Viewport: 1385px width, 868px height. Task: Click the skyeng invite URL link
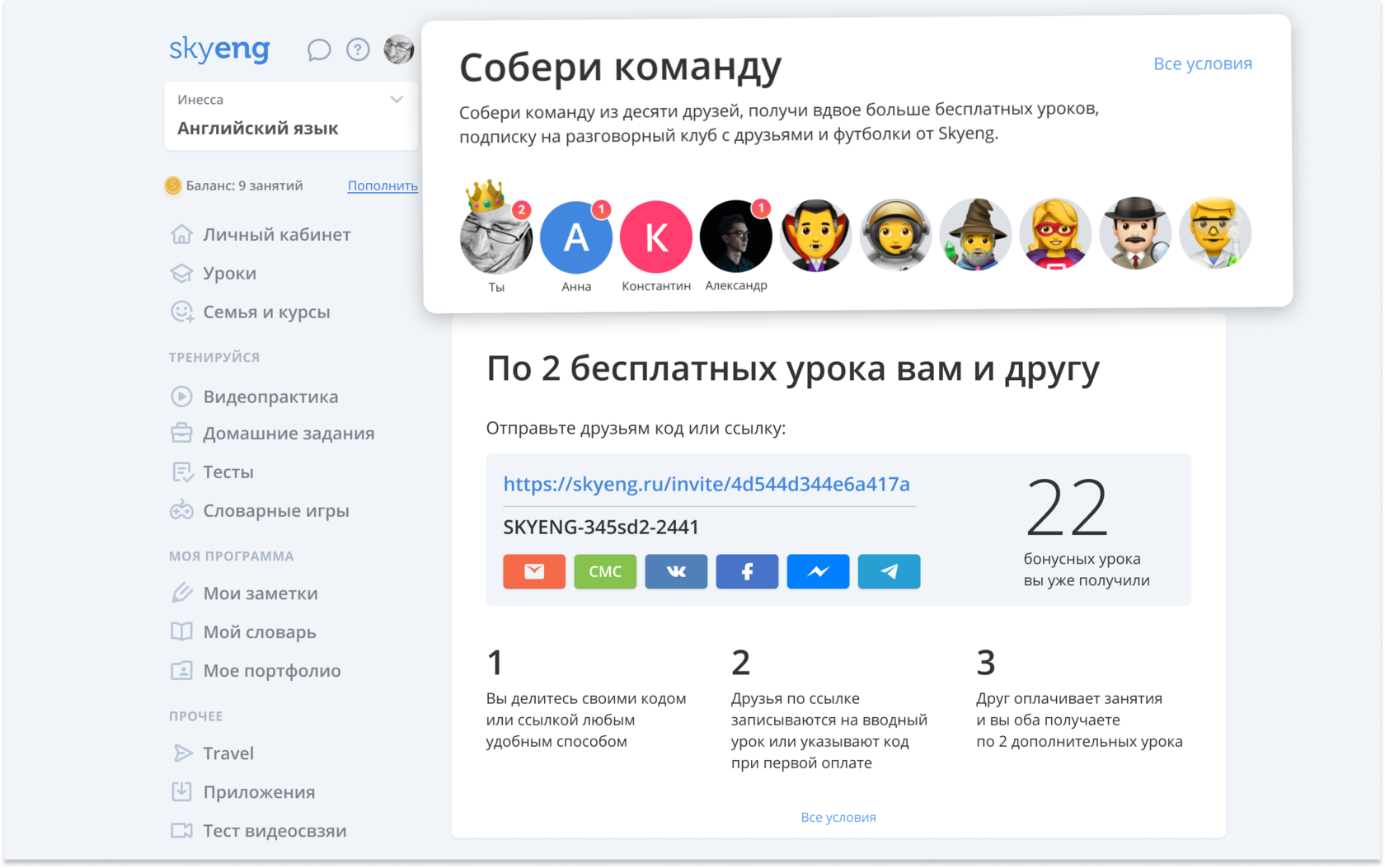coord(707,484)
